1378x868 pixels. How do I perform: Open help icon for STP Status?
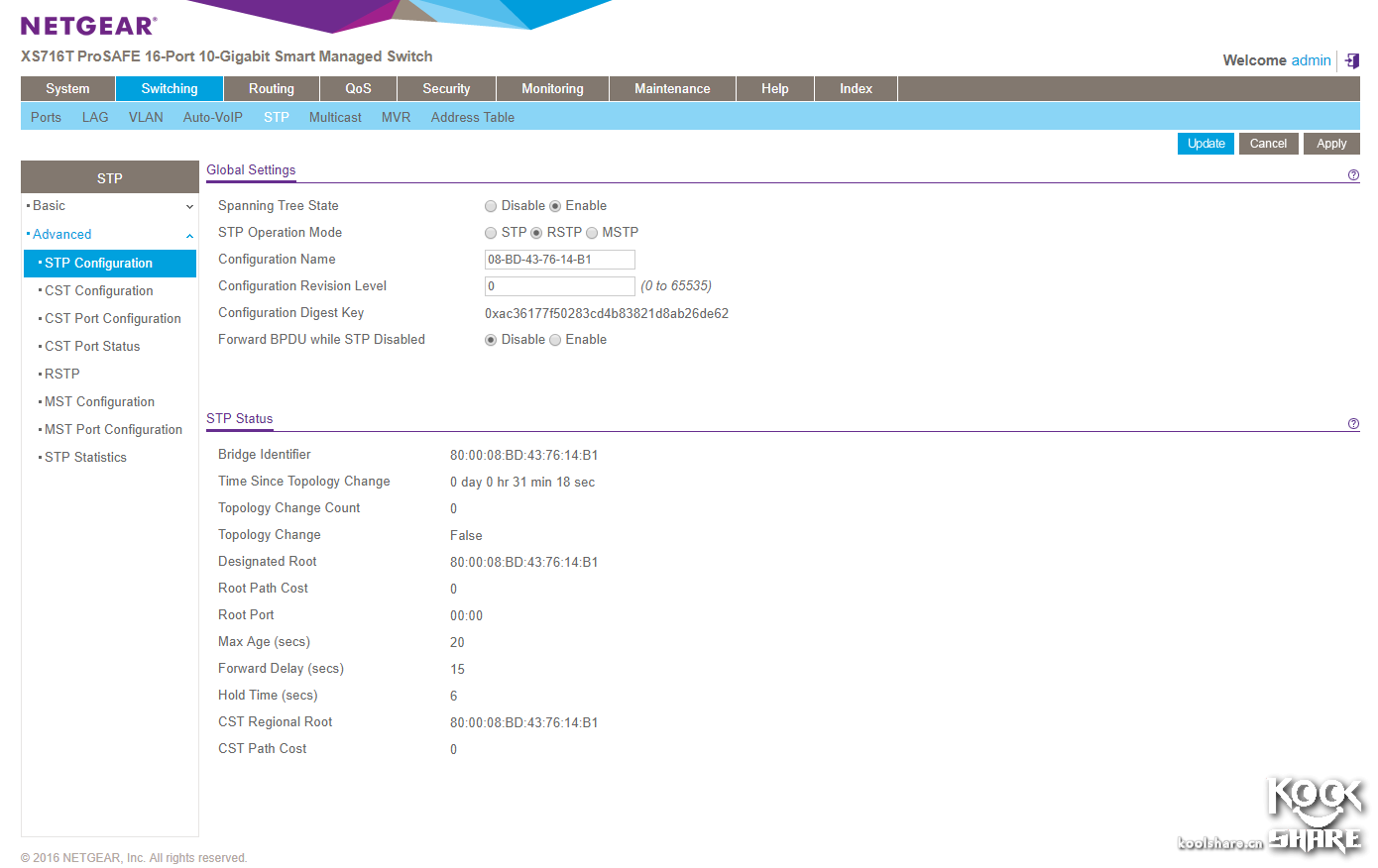click(x=1353, y=424)
